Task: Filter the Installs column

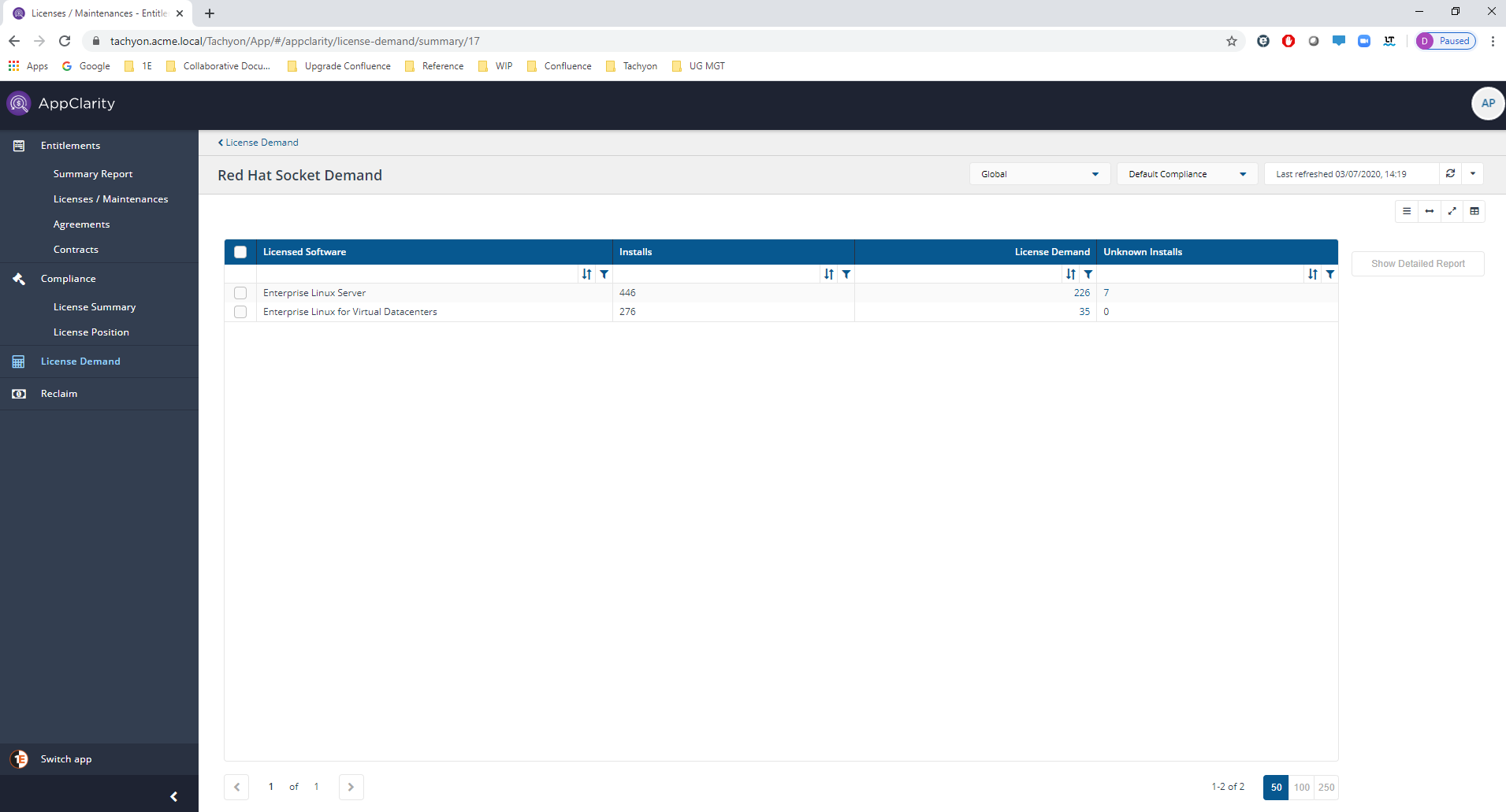Action: (x=846, y=274)
